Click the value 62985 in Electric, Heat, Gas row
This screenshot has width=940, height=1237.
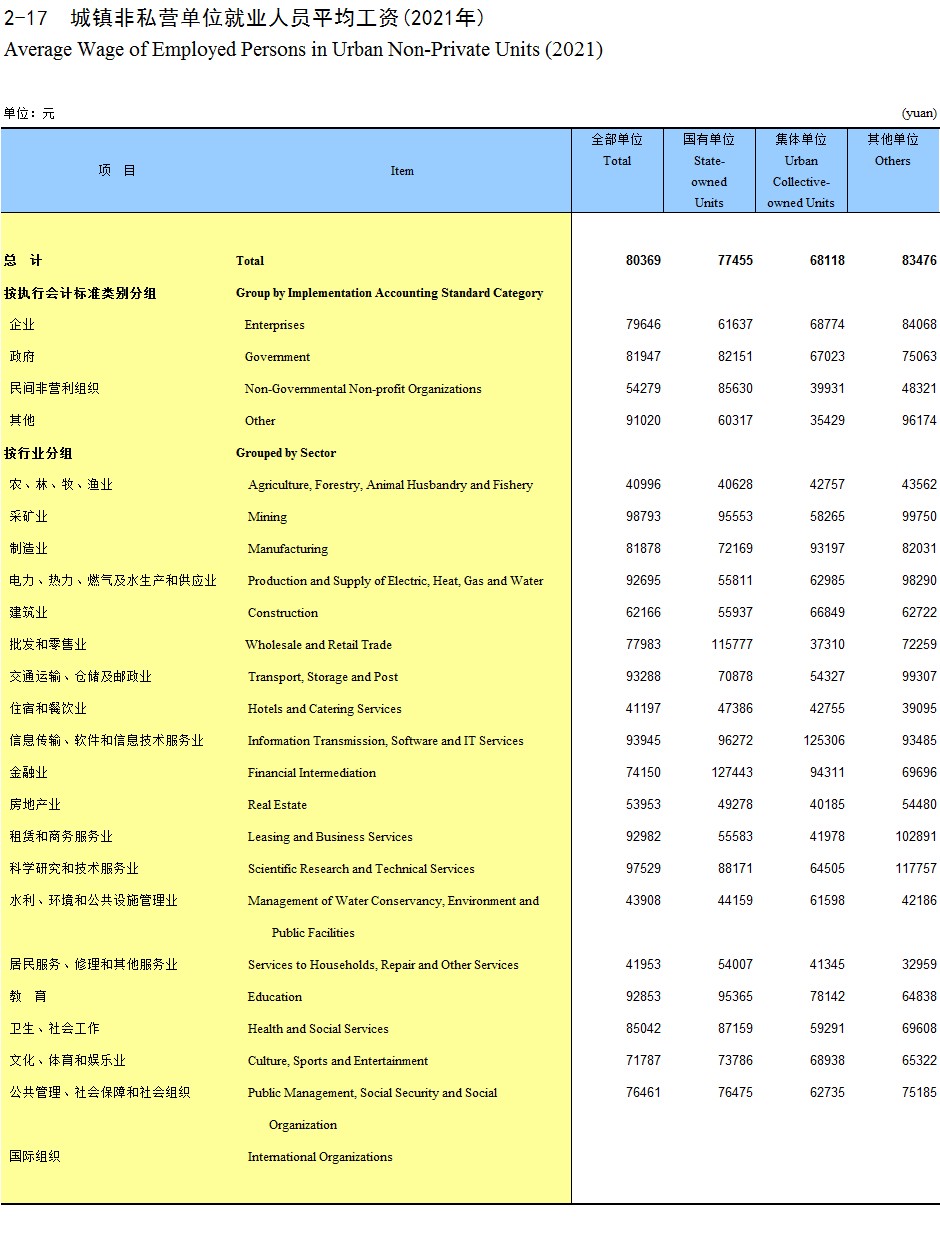pyautogui.click(x=827, y=581)
